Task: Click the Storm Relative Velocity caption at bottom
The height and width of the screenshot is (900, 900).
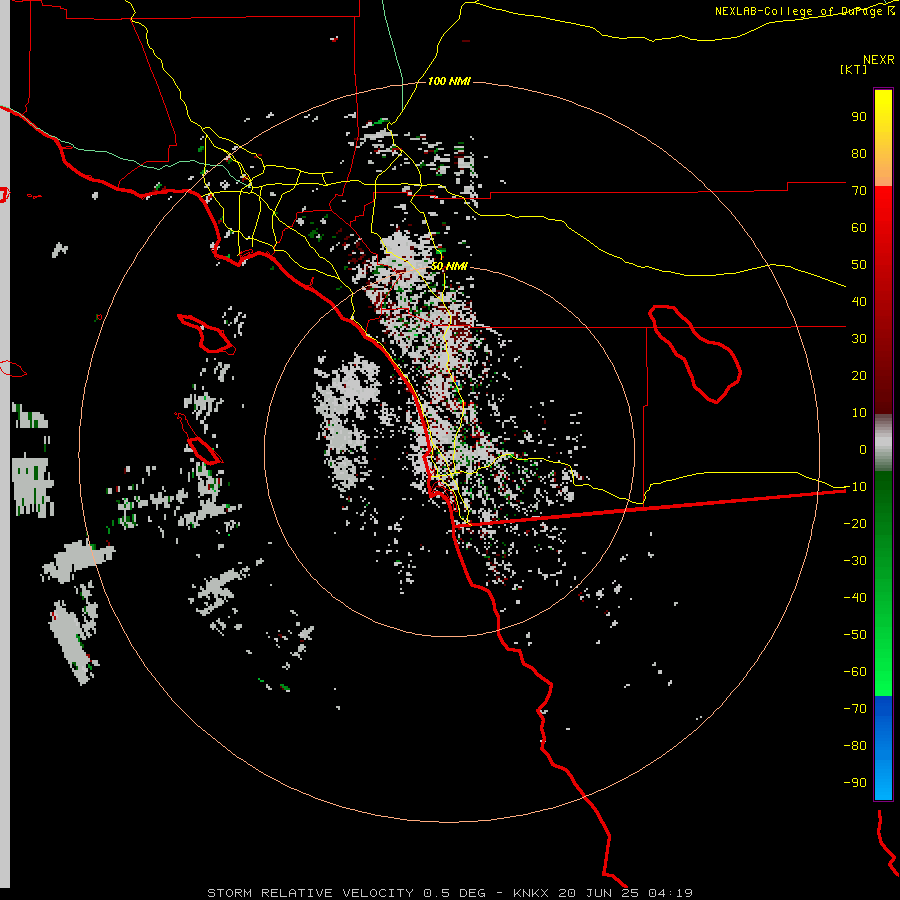Action: (x=449, y=893)
